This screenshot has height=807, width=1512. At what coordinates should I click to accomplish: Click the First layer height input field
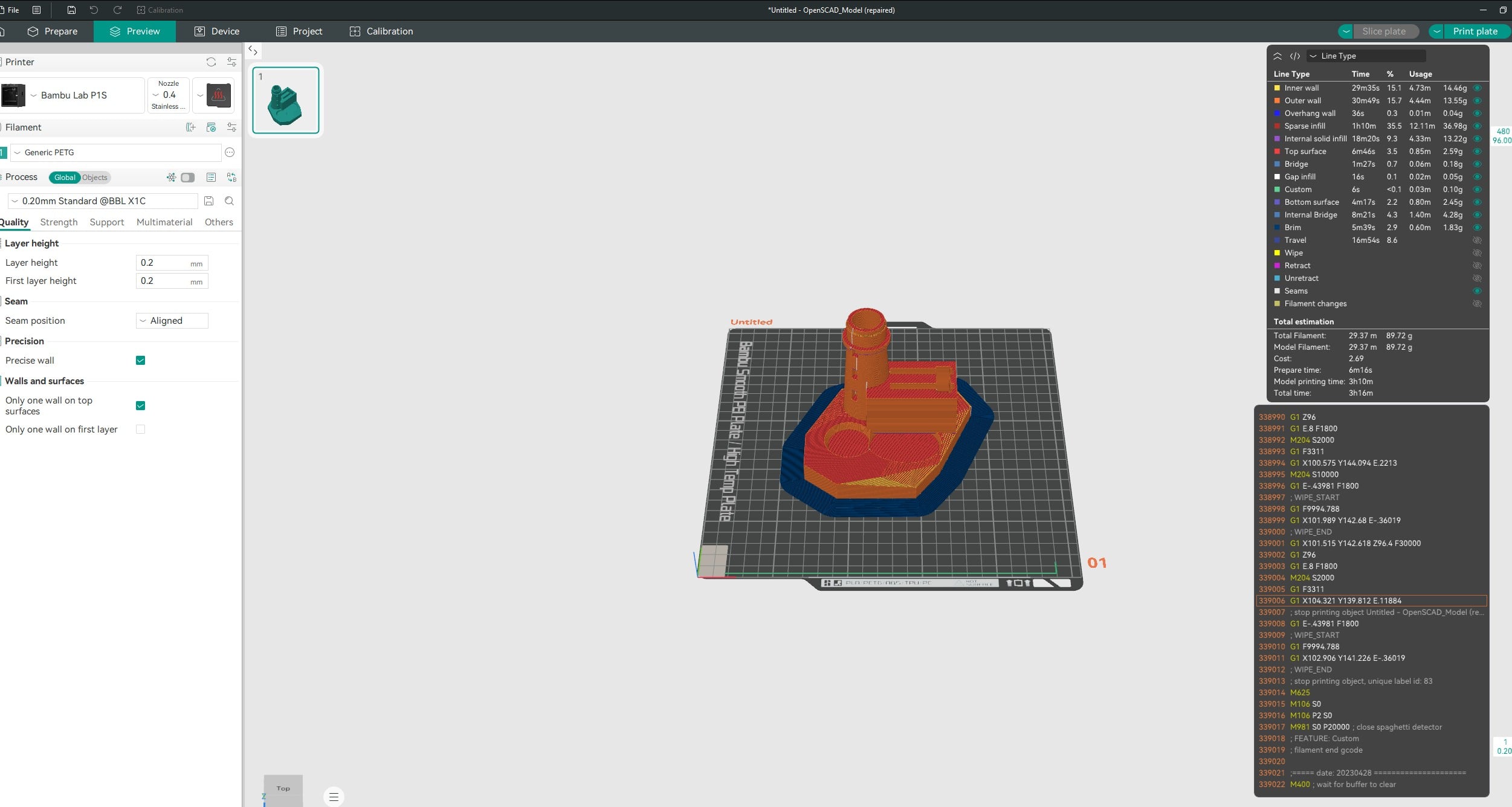(172, 281)
